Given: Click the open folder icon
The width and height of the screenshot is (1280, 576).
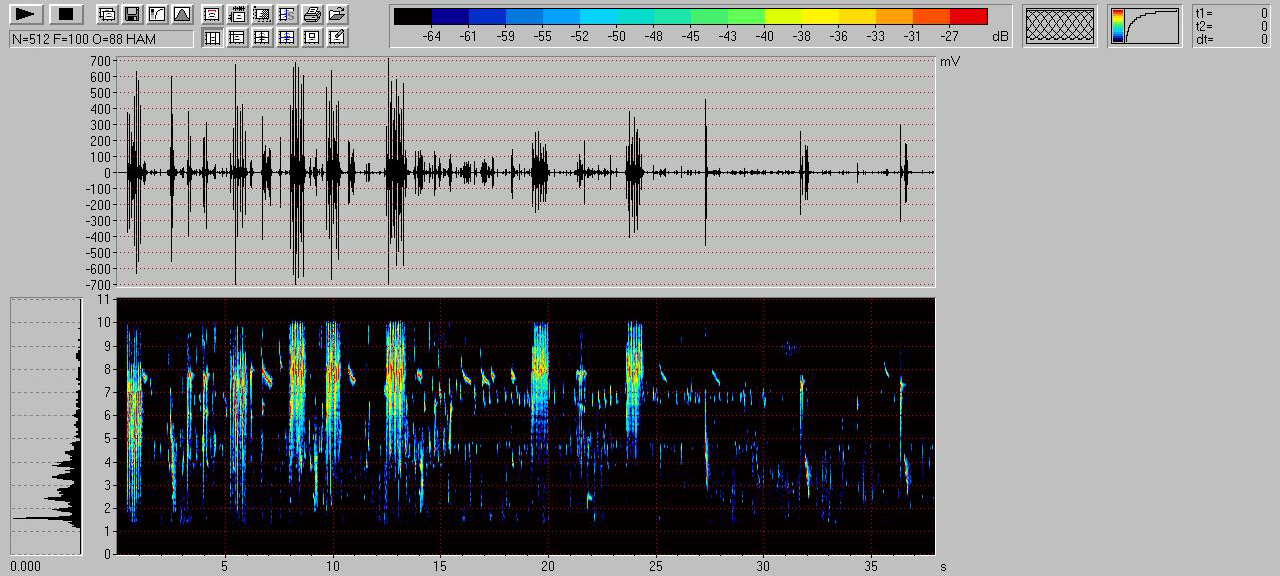Looking at the screenshot, I should coord(337,14).
